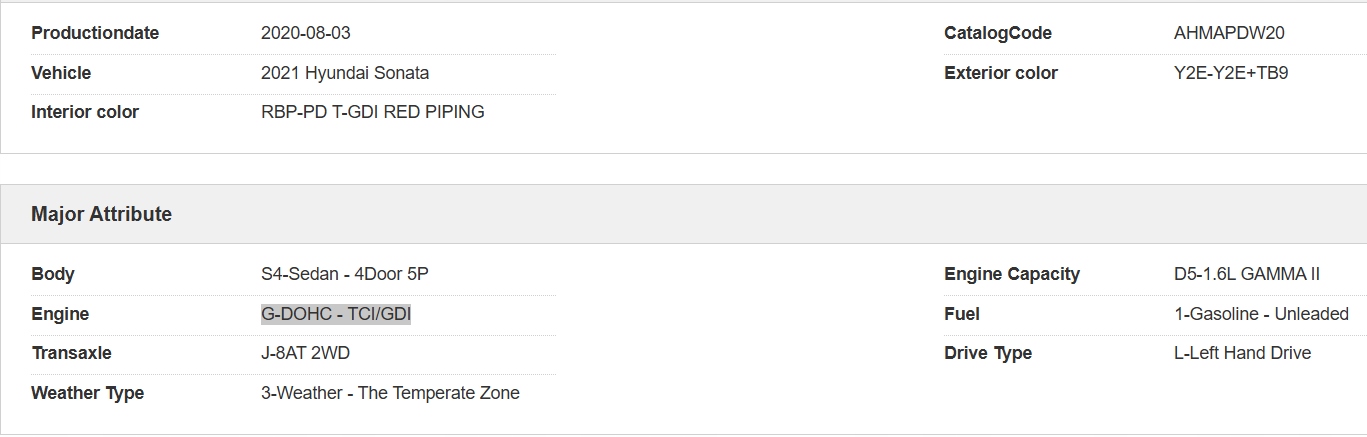This screenshot has height=437, width=1367.
Task: Click the production date value 2020-08-03
Action: click(x=305, y=33)
